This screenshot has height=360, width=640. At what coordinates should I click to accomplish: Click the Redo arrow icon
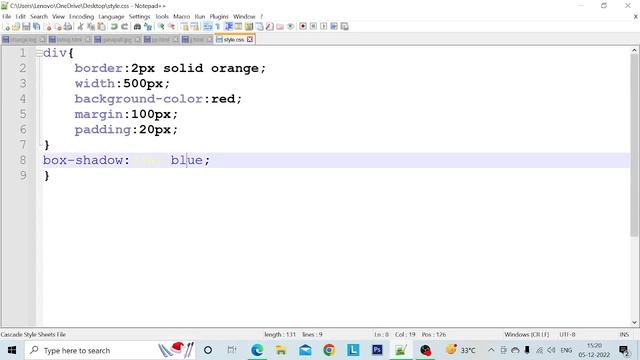click(124, 27)
